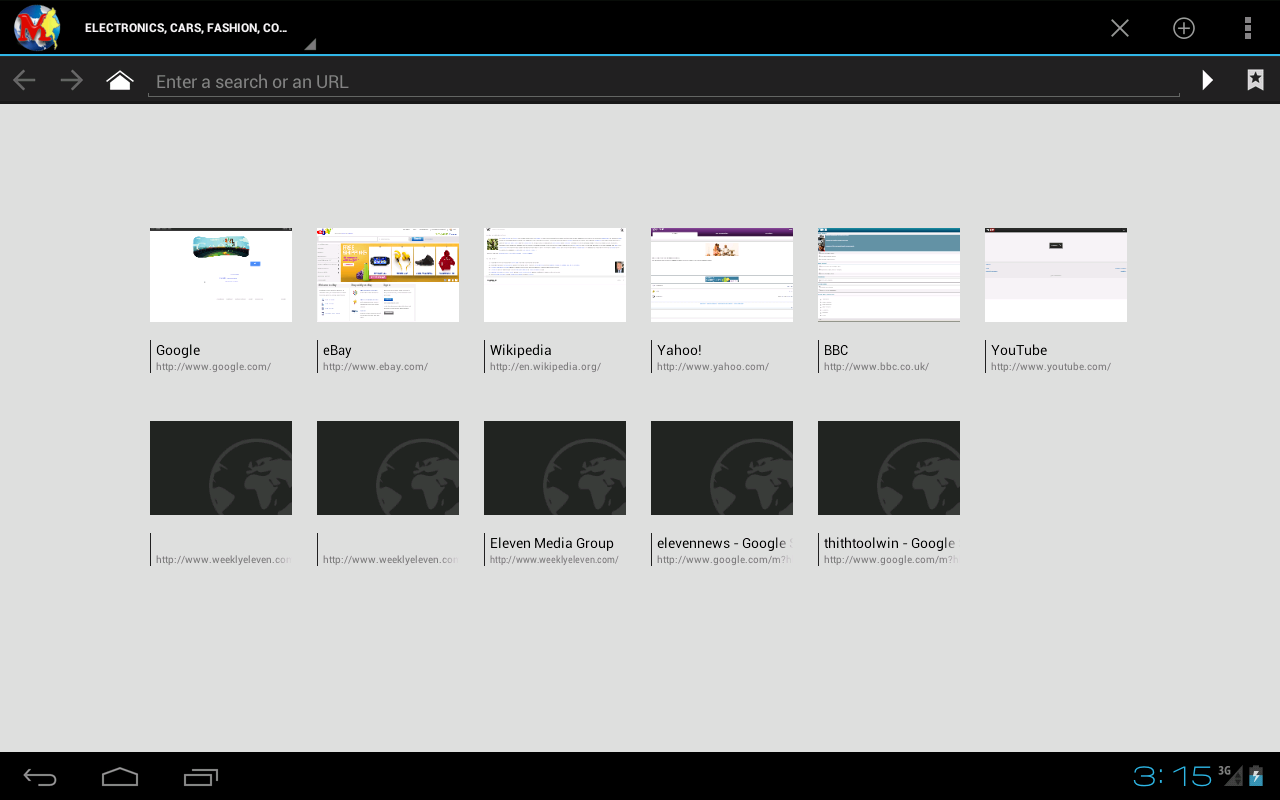Click the "thithtoolwin - Google" title

890,543
